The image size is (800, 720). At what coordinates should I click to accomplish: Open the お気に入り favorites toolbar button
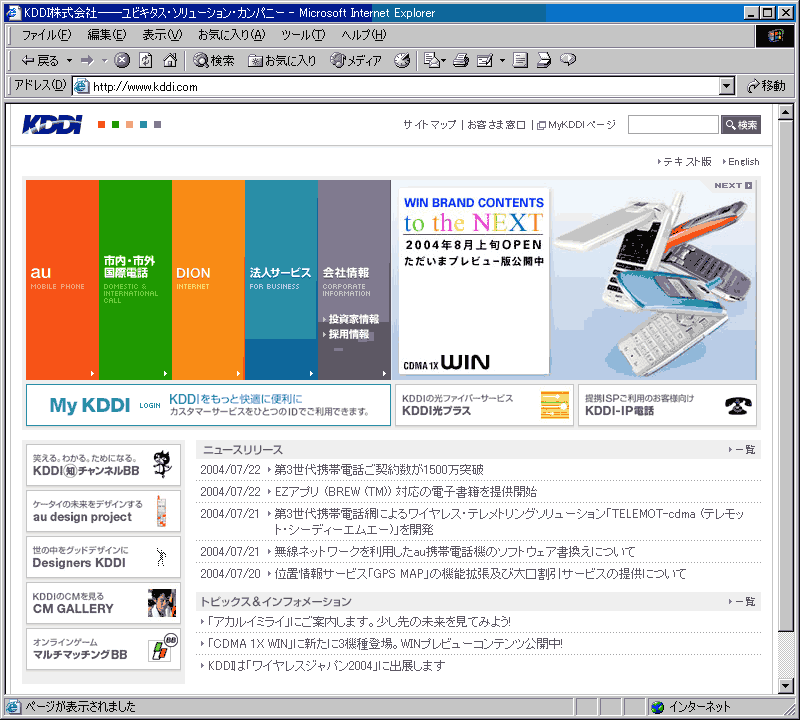282,60
